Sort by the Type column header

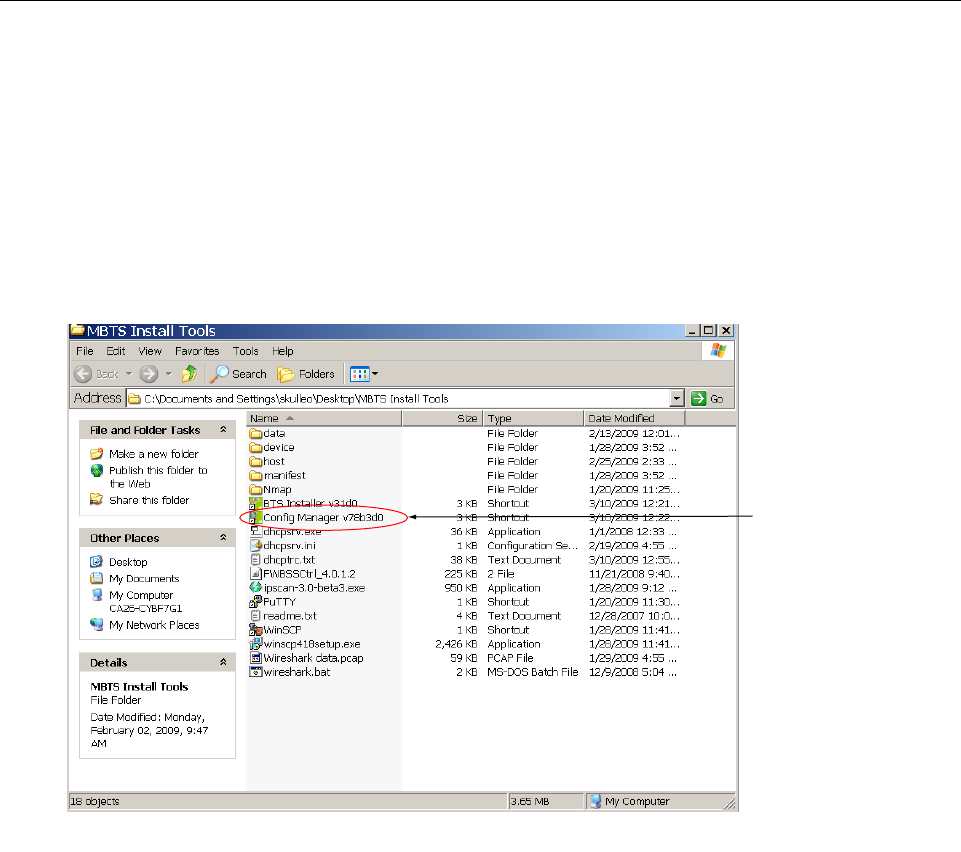point(534,418)
